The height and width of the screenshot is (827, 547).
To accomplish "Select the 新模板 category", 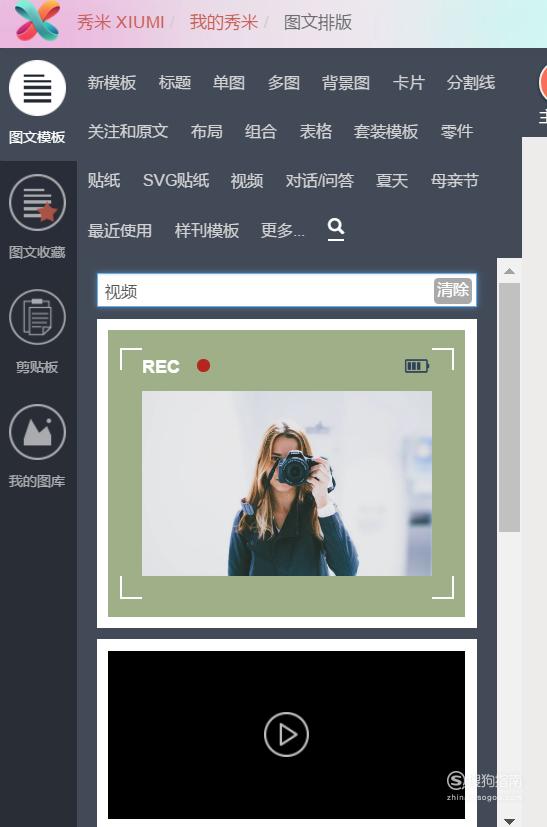I will pos(112,83).
